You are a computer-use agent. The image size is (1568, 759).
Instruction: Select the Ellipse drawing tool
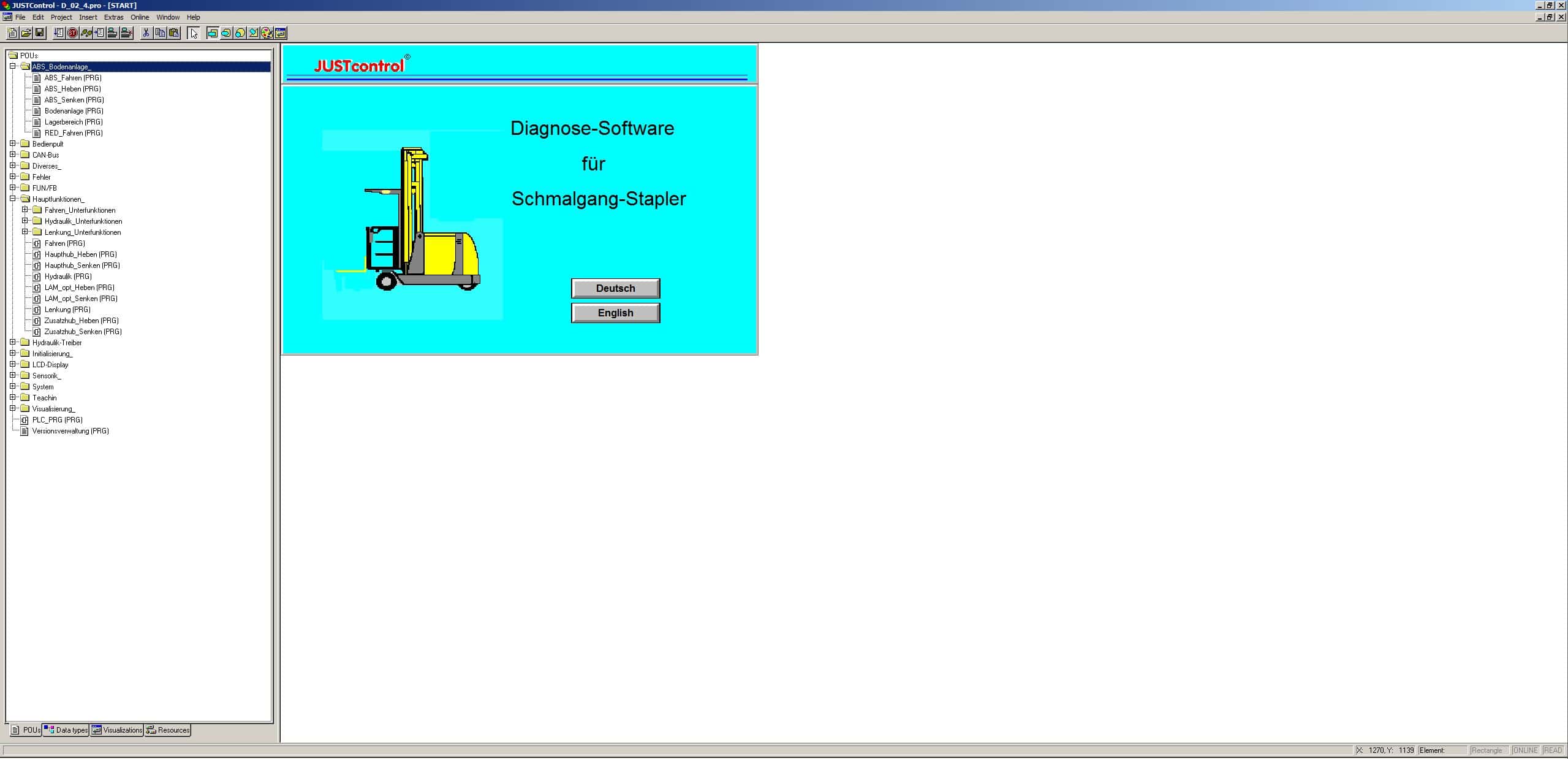coord(240,33)
